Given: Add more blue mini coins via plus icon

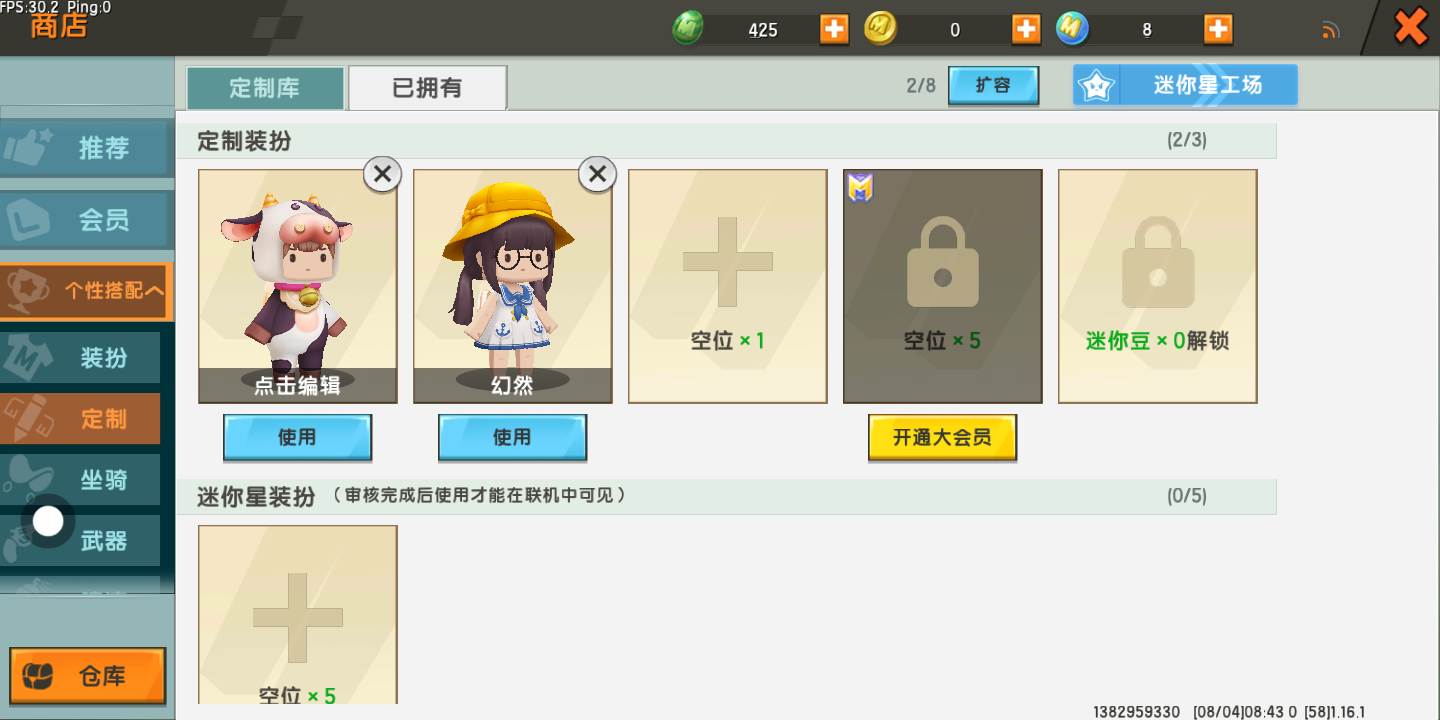Looking at the screenshot, I should pos(1218,29).
